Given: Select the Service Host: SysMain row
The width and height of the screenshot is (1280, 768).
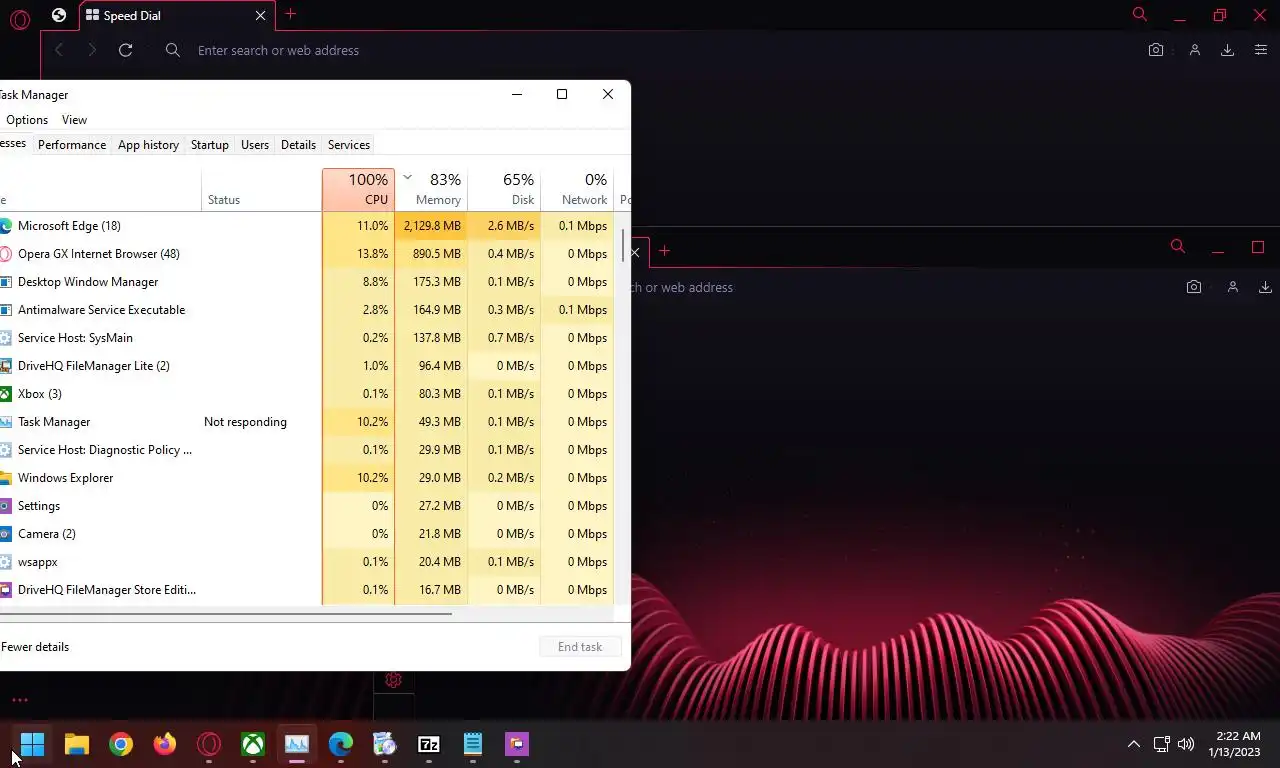Looking at the screenshot, I should click(306, 338).
